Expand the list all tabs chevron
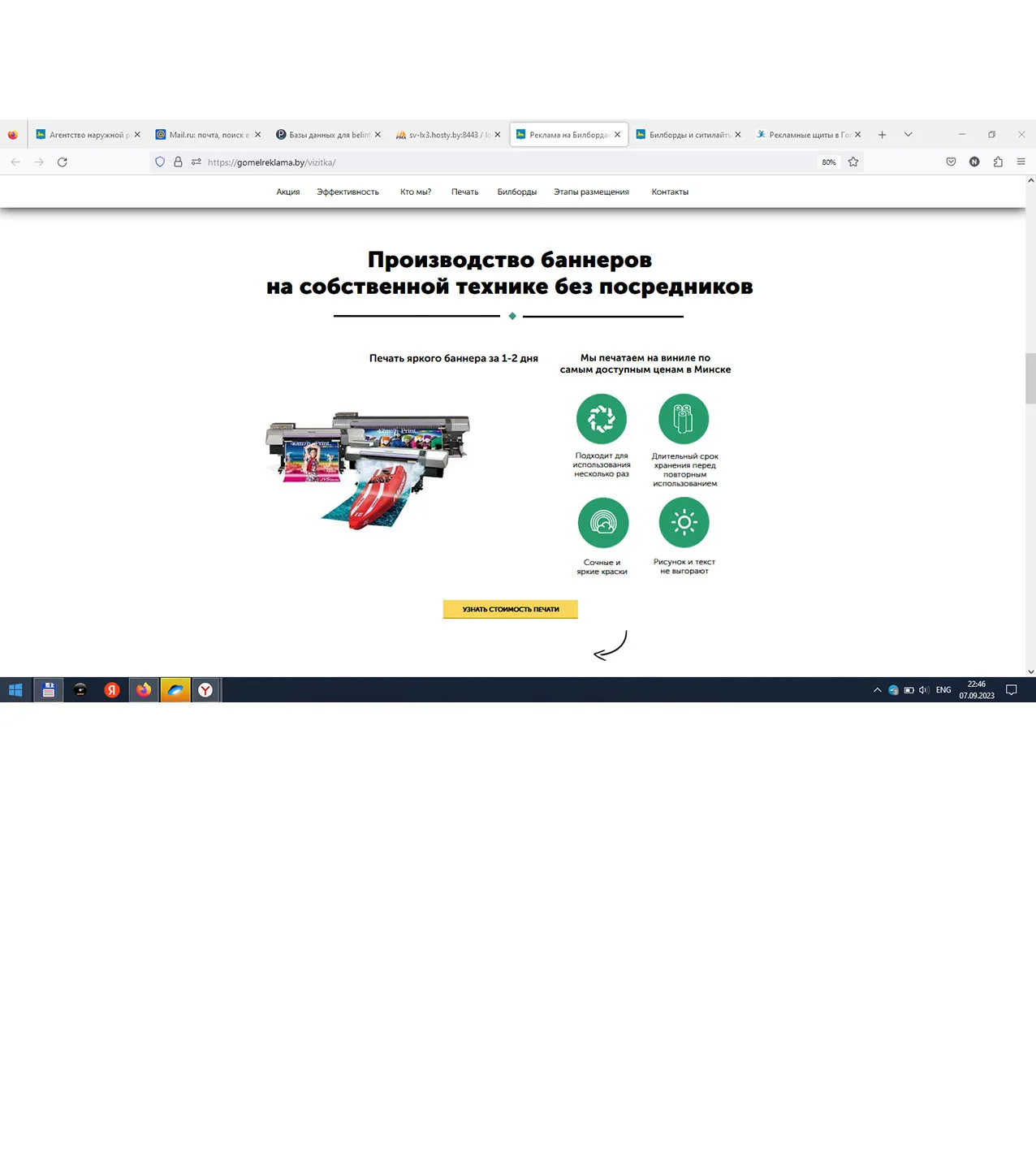 908,135
